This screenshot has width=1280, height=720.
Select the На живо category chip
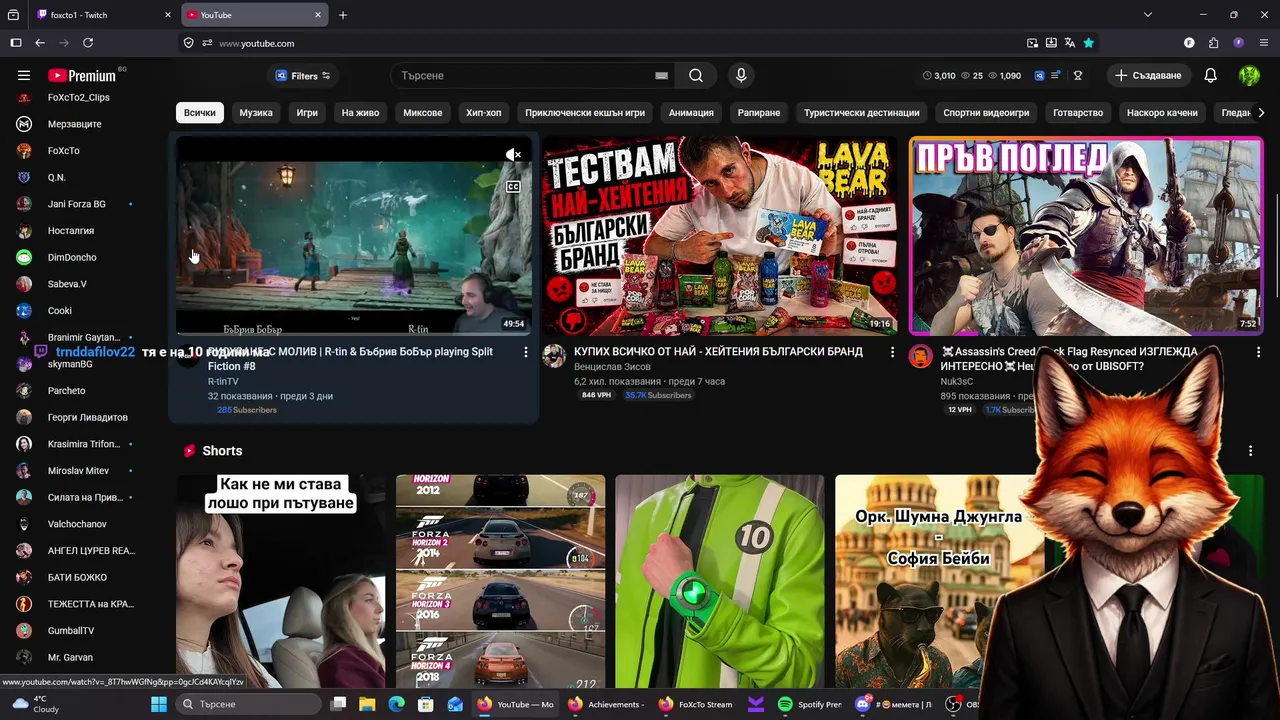[x=360, y=113]
